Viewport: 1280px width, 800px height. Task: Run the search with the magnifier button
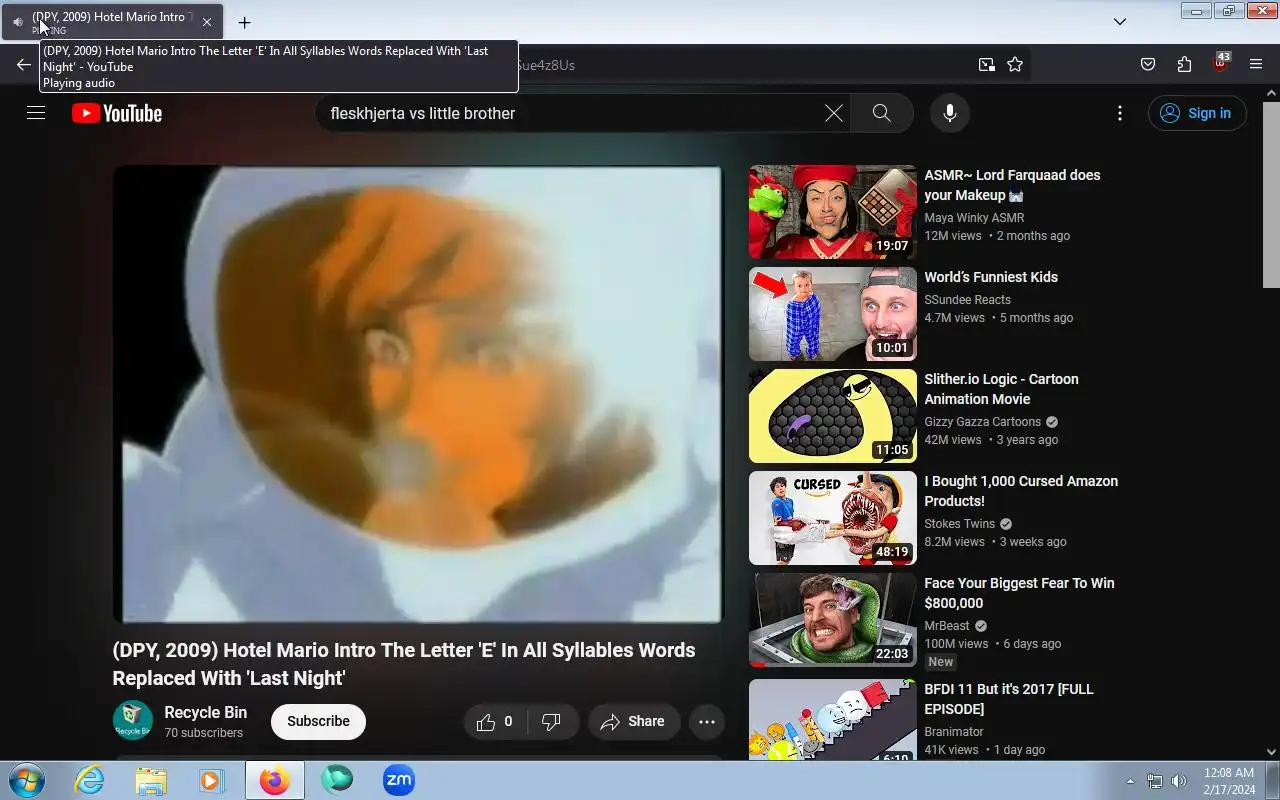(x=881, y=113)
